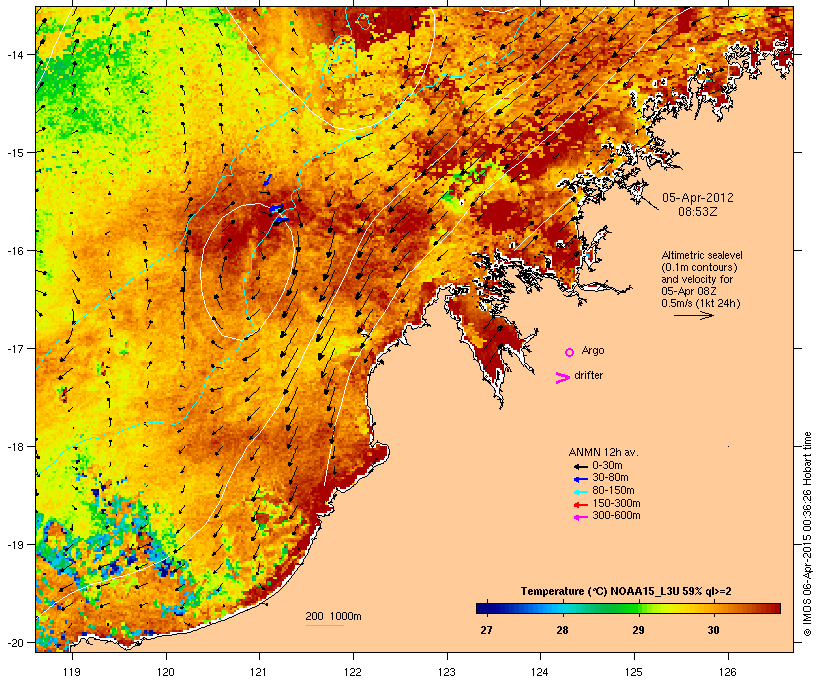Click the '300-600m' depth label
820x680 pixels.
click(616, 516)
